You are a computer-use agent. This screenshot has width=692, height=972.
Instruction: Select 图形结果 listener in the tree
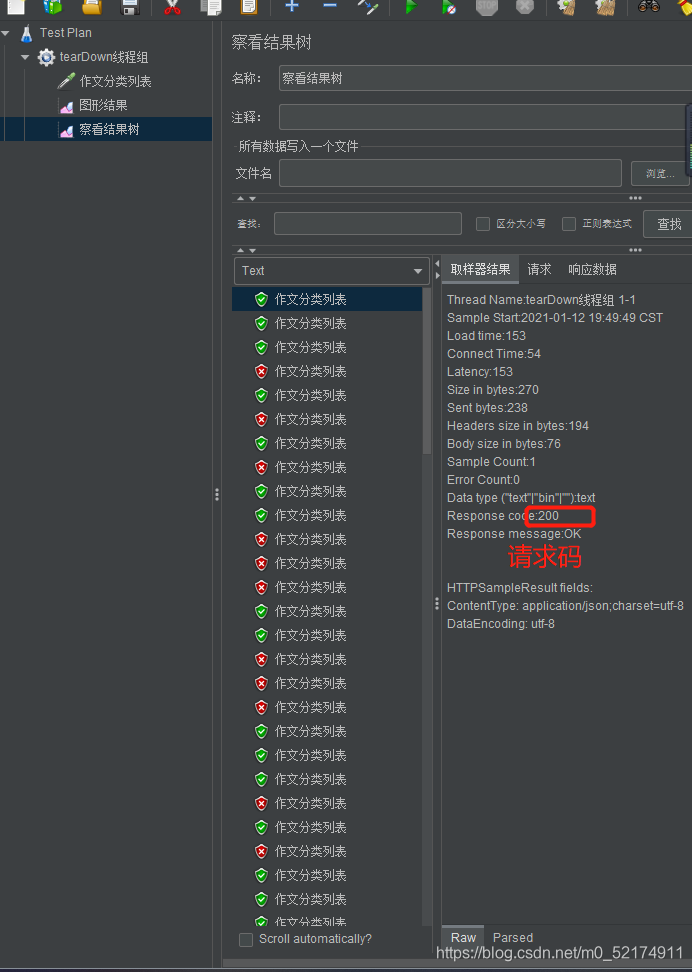tap(103, 105)
